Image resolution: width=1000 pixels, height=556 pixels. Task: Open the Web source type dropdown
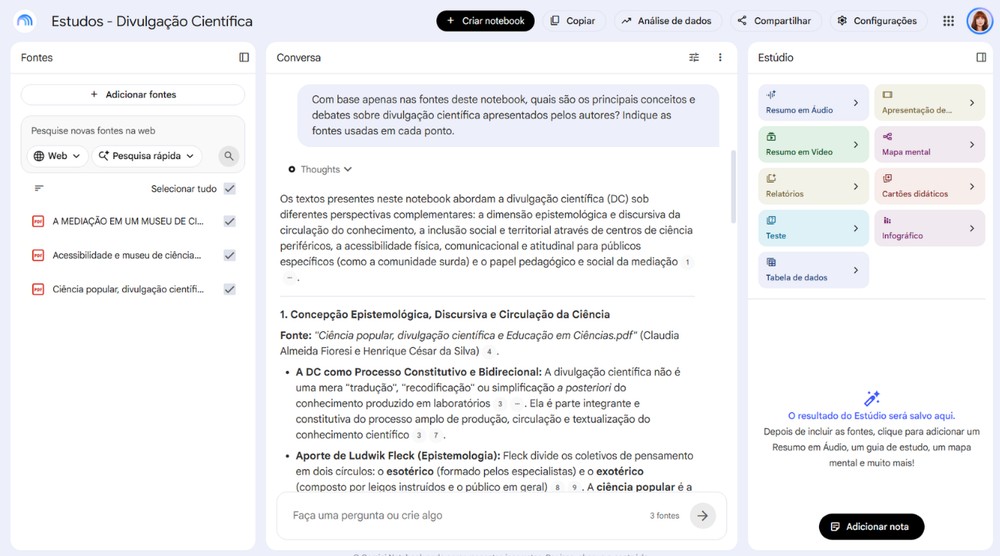(x=57, y=156)
